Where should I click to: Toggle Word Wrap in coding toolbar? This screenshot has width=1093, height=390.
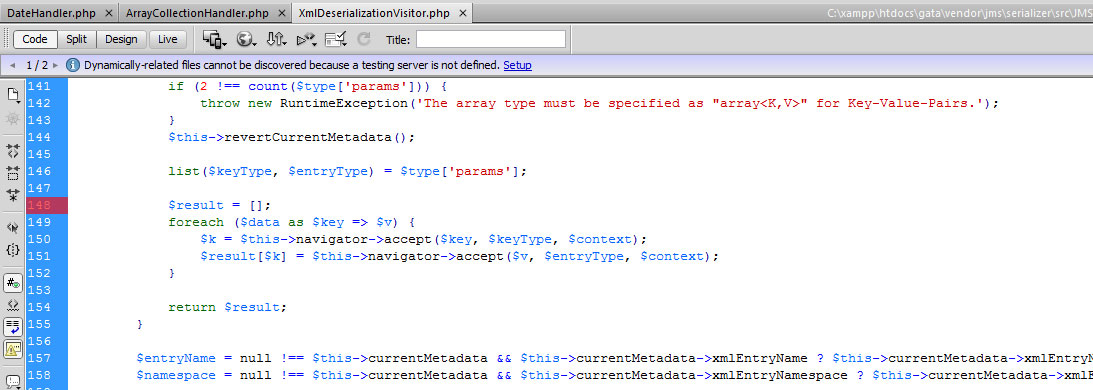[x=13, y=327]
